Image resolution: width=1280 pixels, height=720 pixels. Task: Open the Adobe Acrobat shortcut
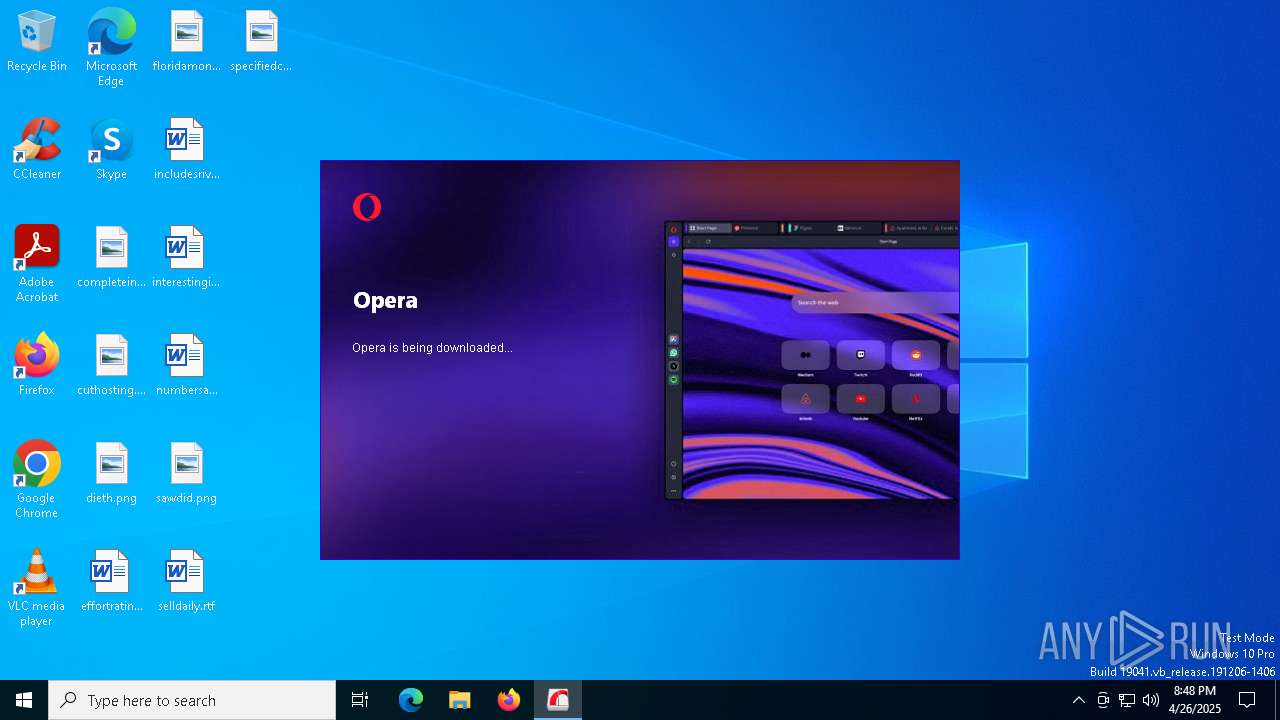pos(37,264)
